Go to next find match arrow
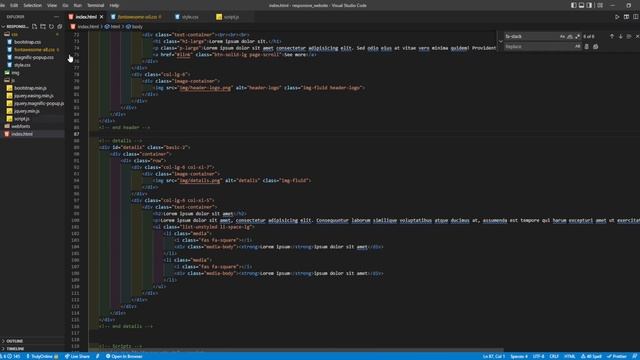640x360 pixels. (x=620, y=36)
